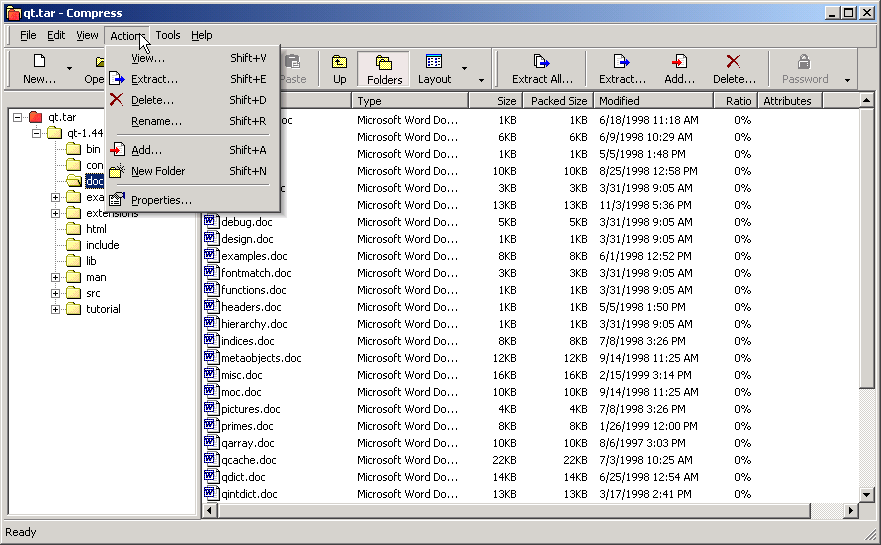881x545 pixels.
Task: Select the examples.doc file icon
Action: point(211,255)
